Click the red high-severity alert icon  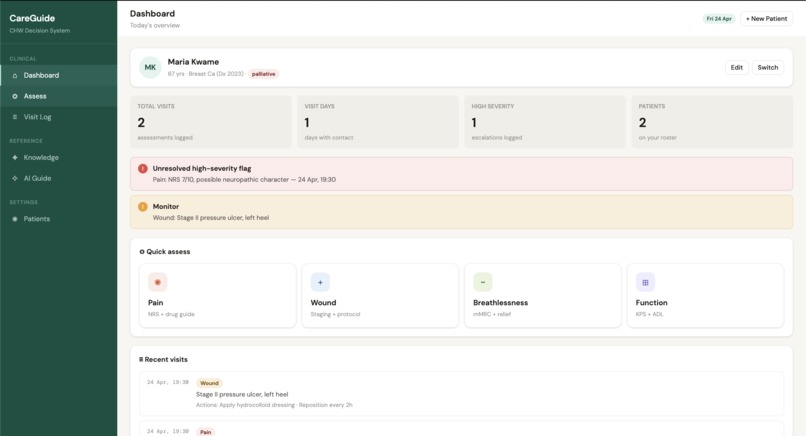(x=143, y=168)
